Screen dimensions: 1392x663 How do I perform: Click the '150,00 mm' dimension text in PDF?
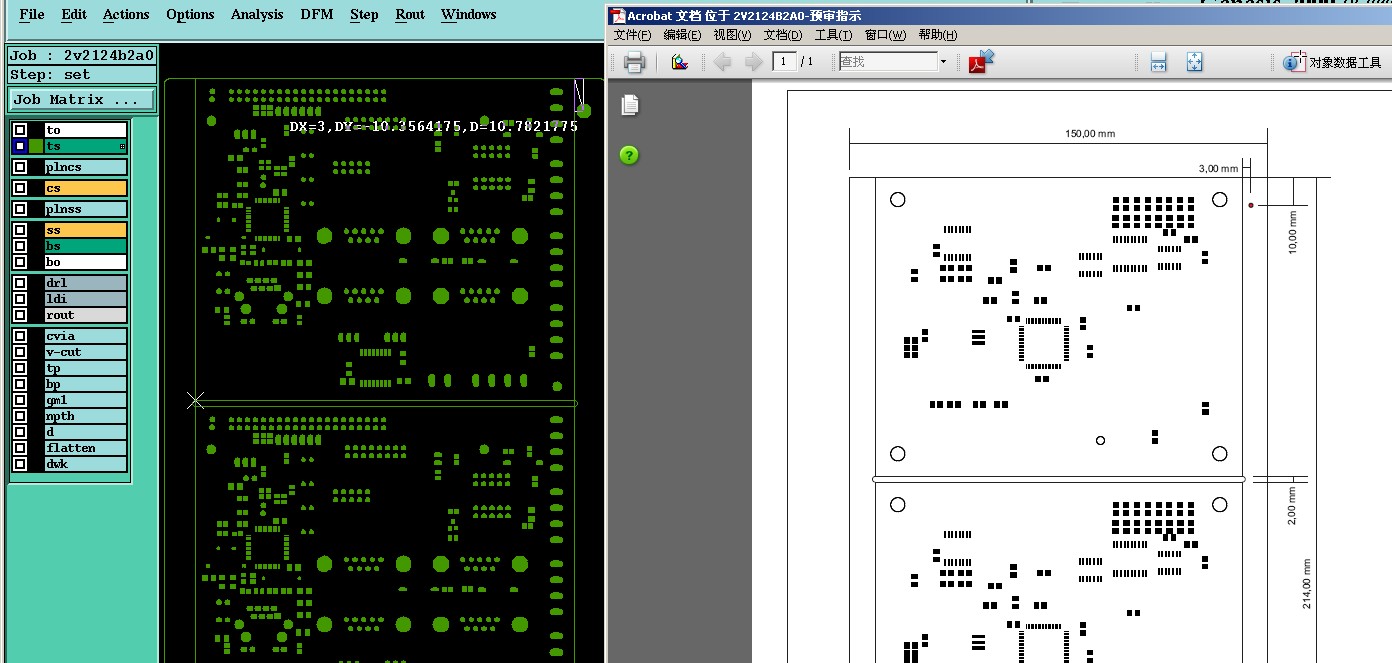coord(1090,133)
